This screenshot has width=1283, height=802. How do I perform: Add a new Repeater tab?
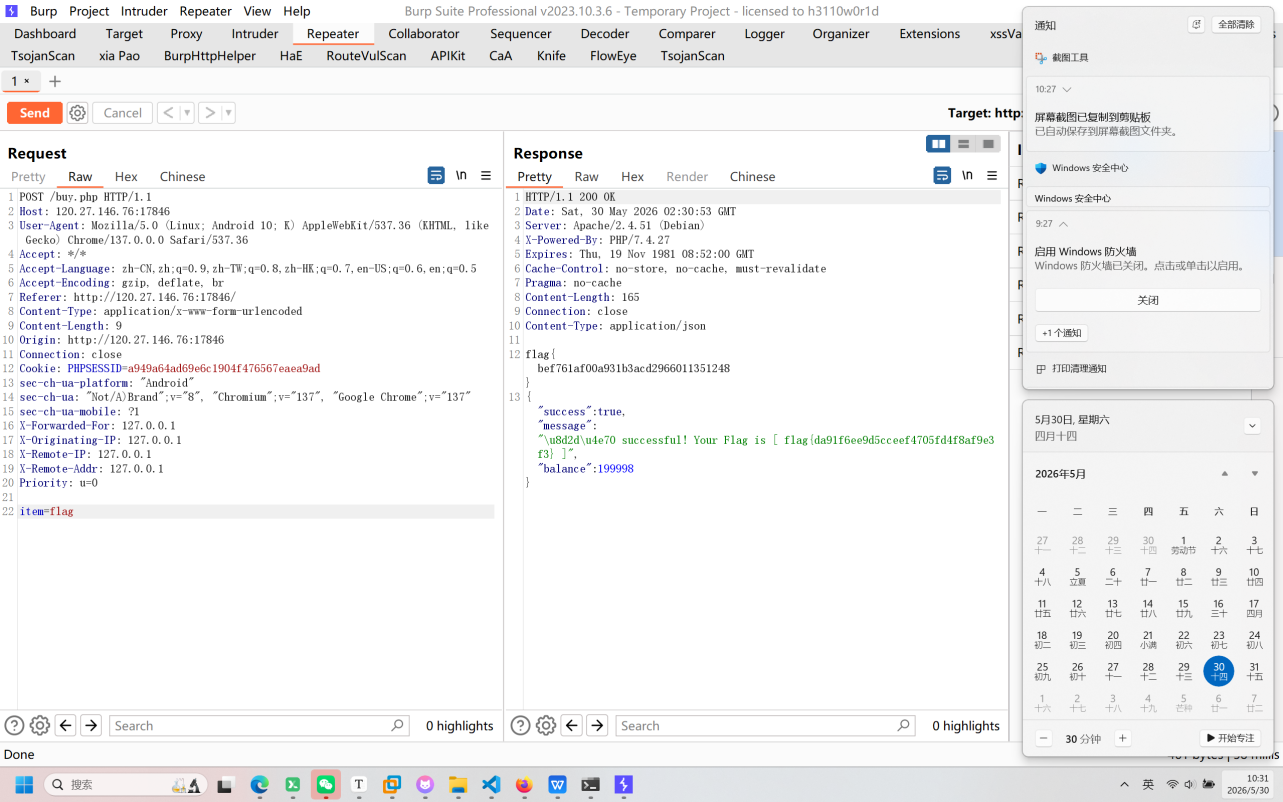point(55,81)
